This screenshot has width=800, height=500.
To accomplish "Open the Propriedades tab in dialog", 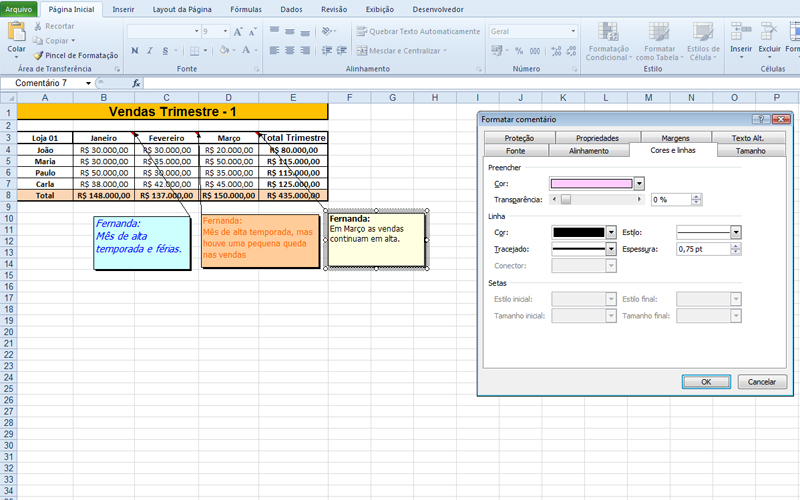I will tap(597, 138).
